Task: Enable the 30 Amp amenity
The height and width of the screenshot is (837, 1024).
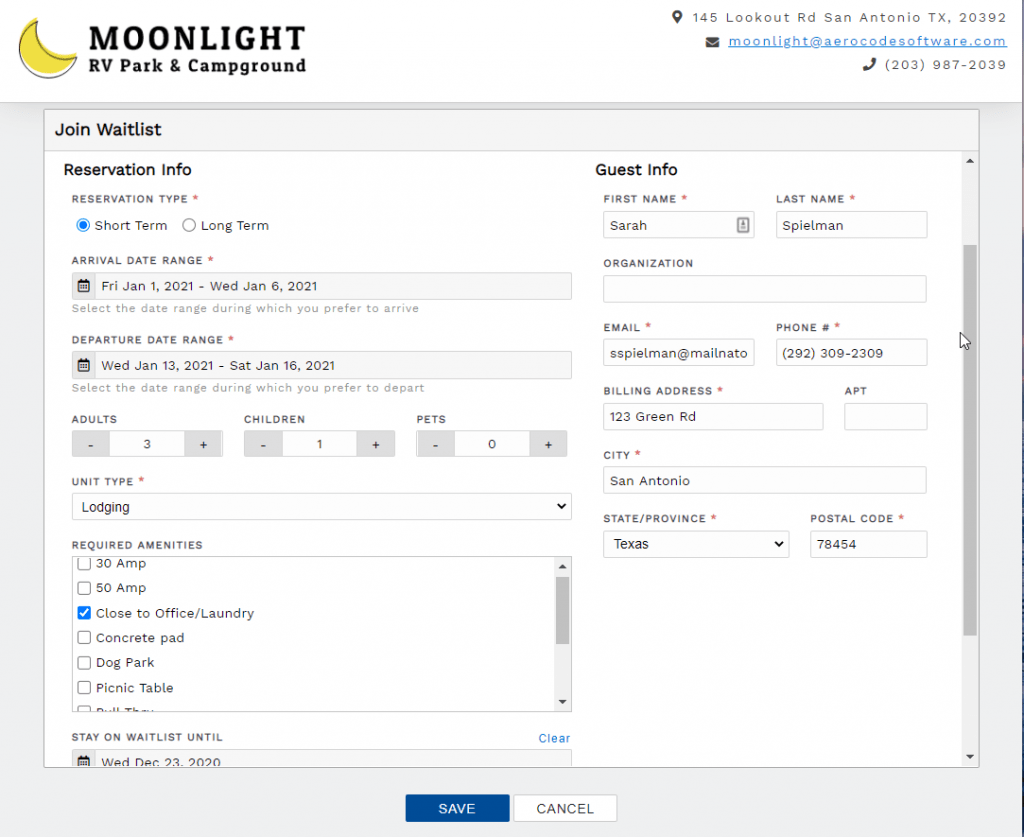Action: (x=83, y=563)
